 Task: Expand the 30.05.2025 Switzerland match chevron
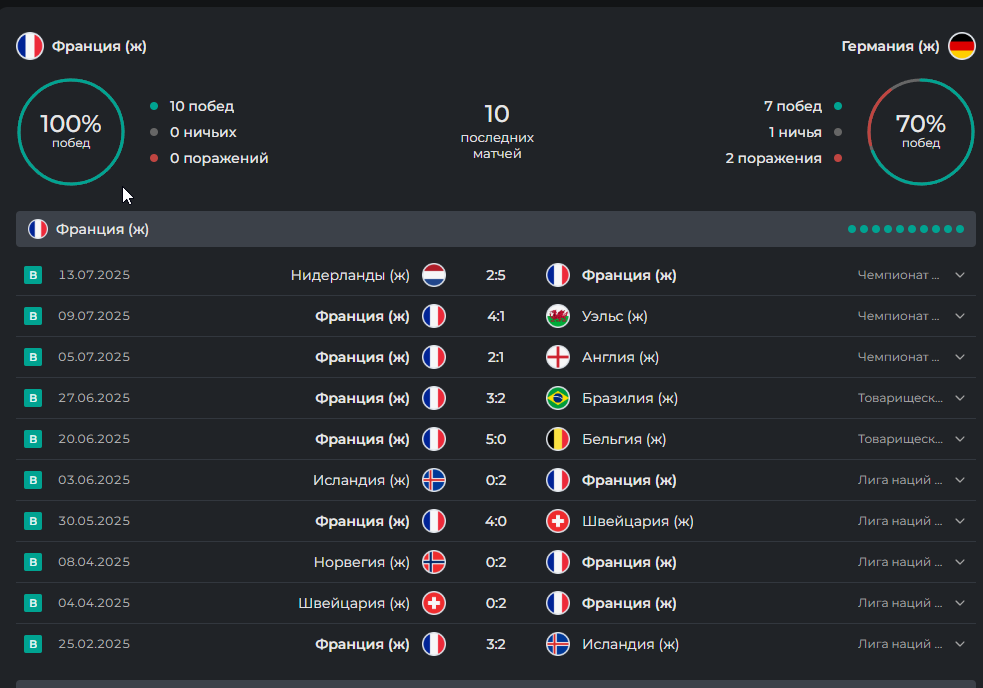point(960,521)
